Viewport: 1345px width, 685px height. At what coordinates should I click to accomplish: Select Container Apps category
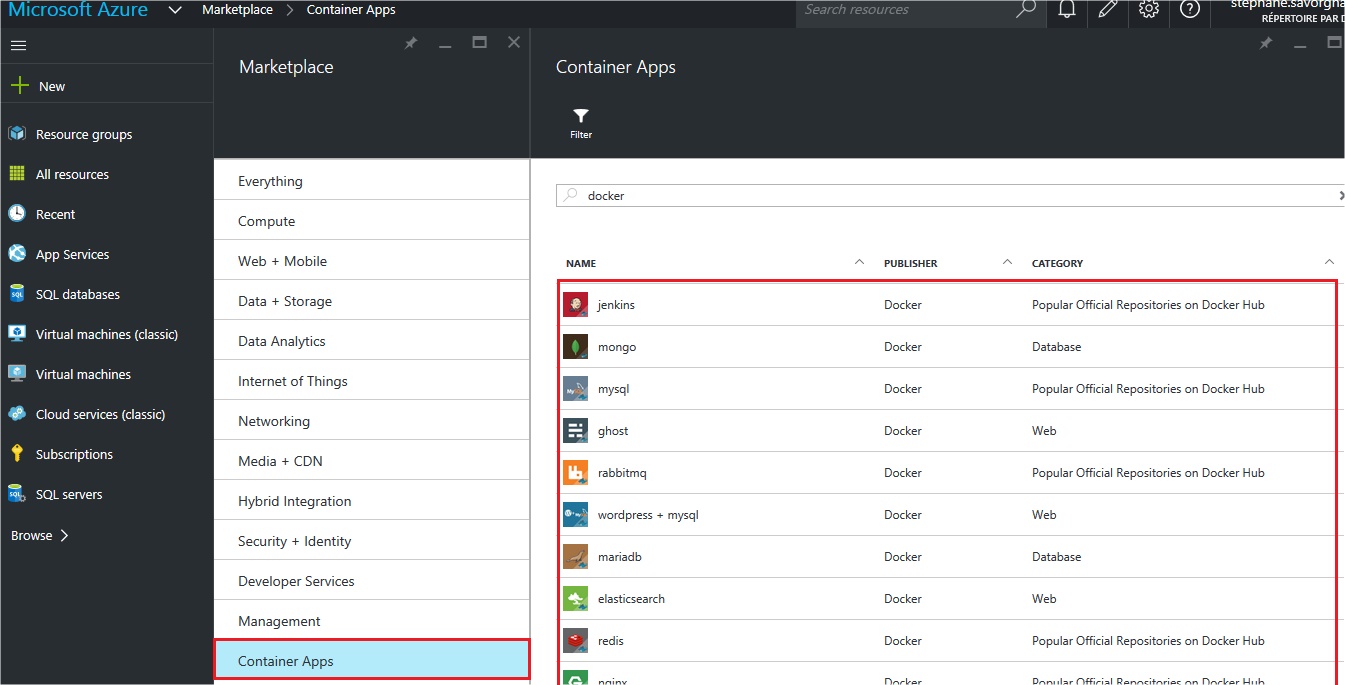click(x=371, y=661)
